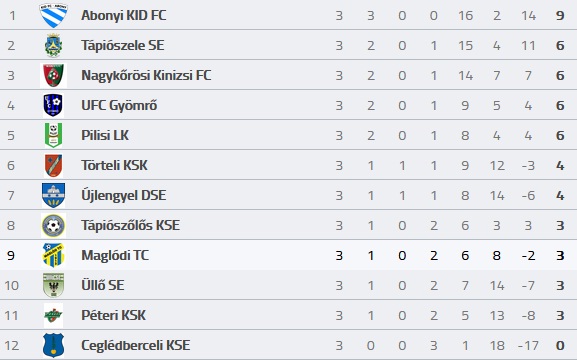Click the Törteli KSK crest
Image resolution: width=577 pixels, height=360 pixels.
(53, 165)
